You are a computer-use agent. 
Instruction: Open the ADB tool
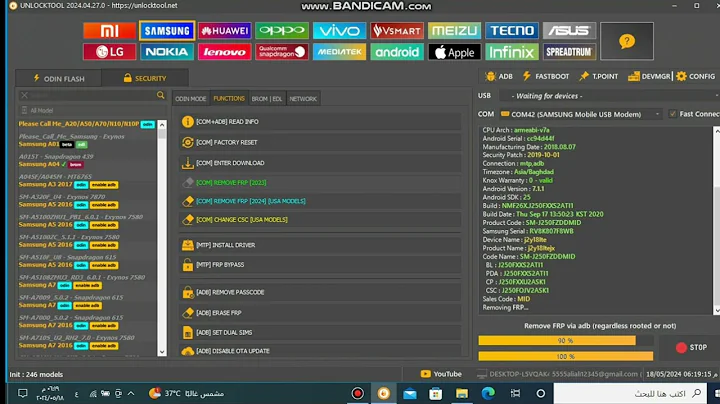(x=499, y=76)
